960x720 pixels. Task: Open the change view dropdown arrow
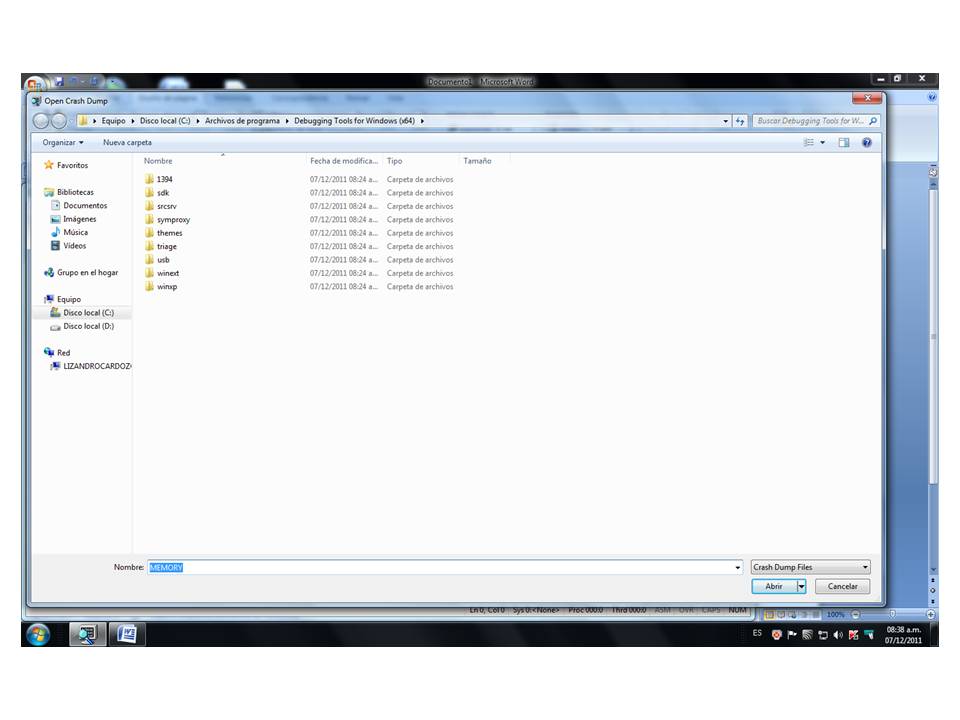tap(823, 143)
